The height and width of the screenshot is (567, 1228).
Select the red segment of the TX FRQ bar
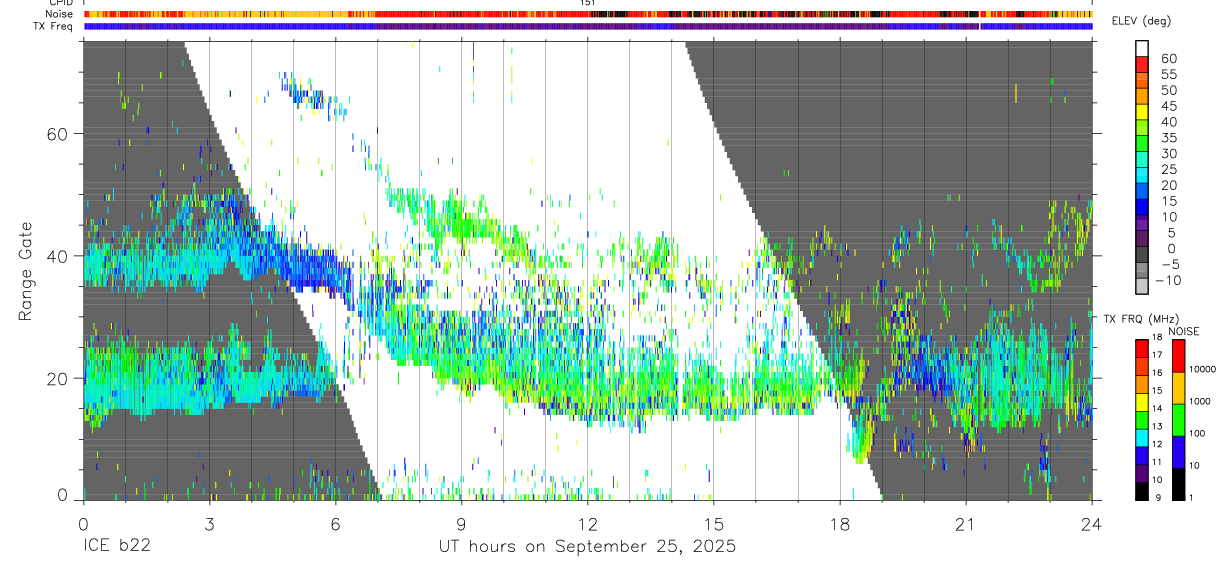coord(1142,347)
